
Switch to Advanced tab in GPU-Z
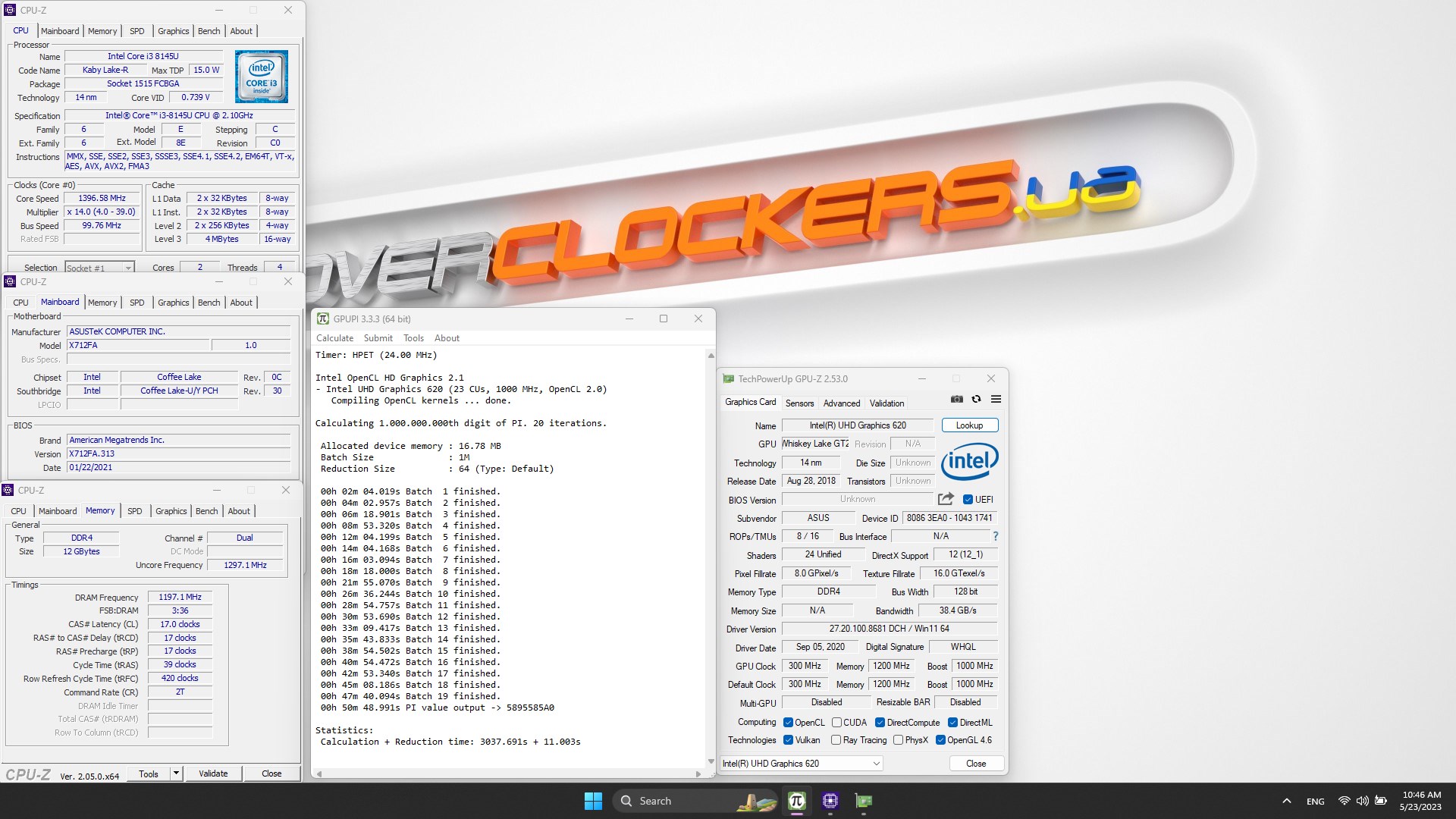click(842, 403)
